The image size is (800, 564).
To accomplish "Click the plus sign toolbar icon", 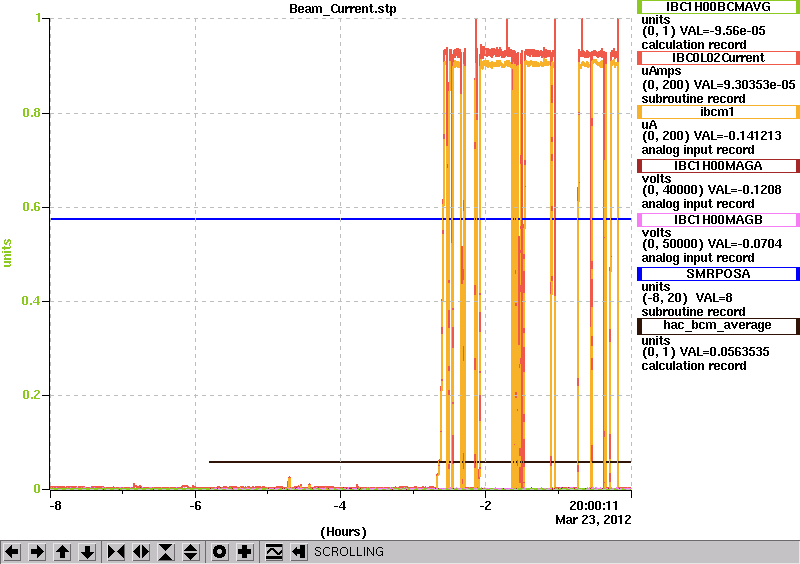I will pyautogui.click(x=245, y=552).
